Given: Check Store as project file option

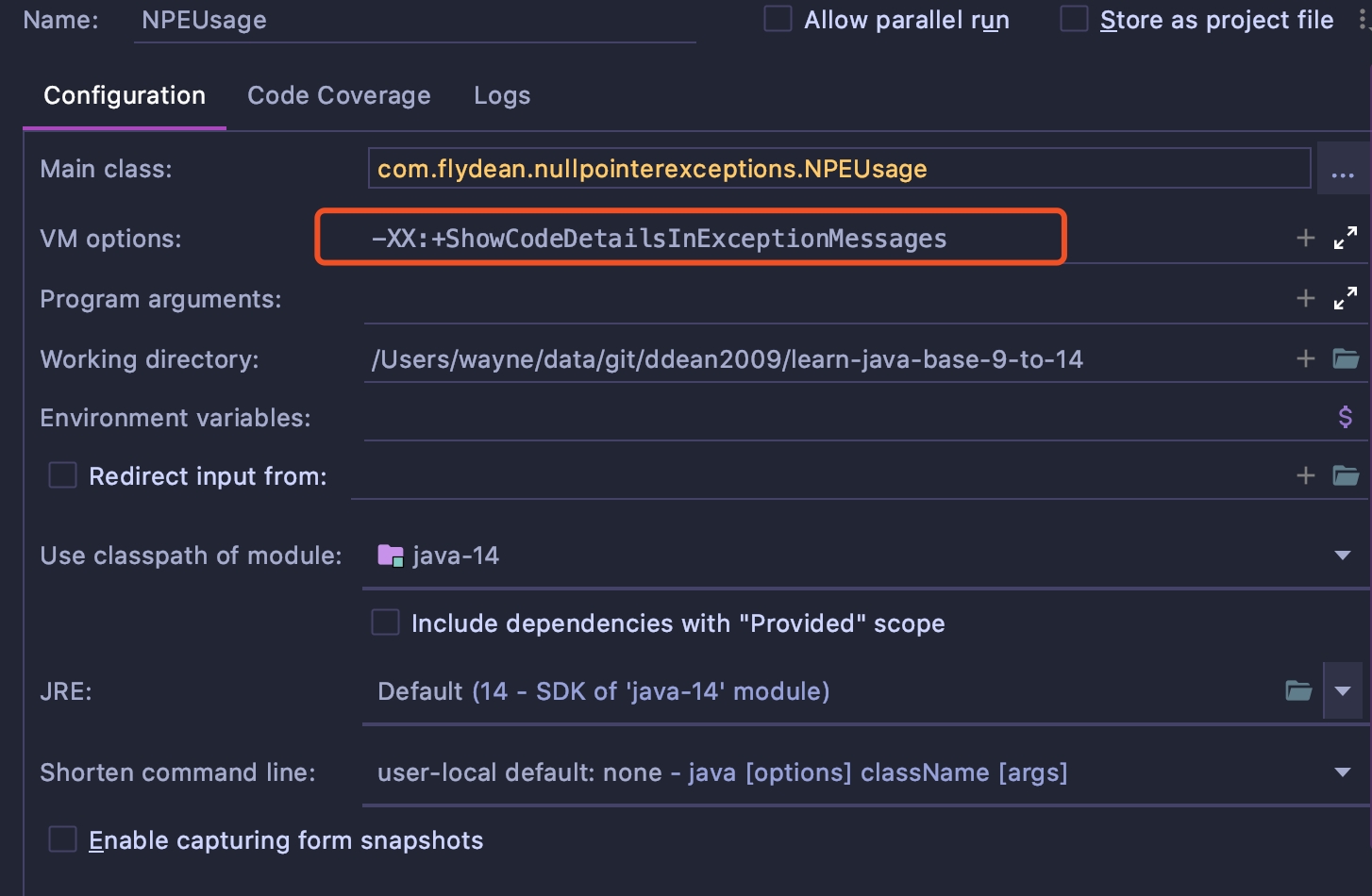Looking at the screenshot, I should tap(1074, 20).
